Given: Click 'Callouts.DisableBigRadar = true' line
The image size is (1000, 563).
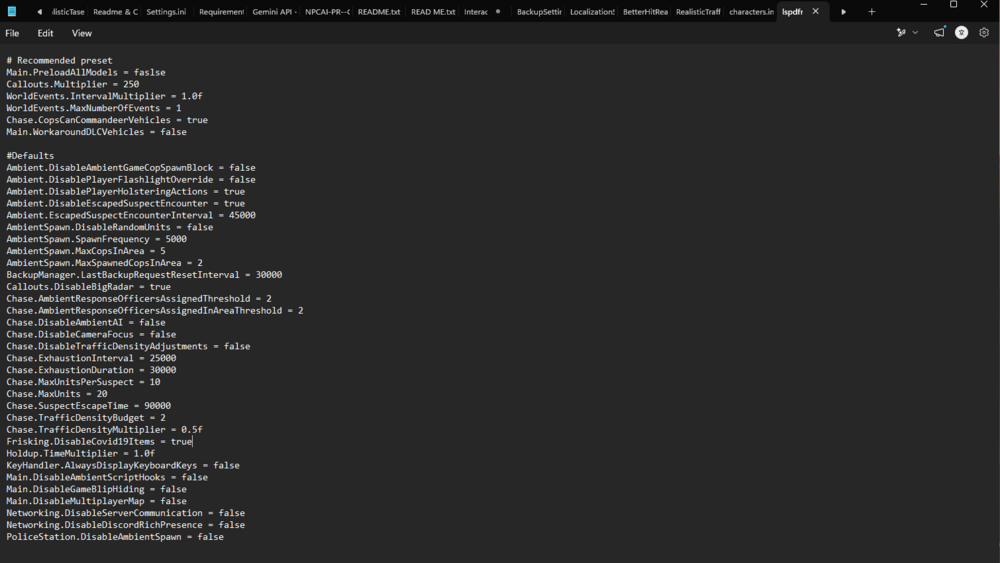Looking at the screenshot, I should [x=89, y=287].
